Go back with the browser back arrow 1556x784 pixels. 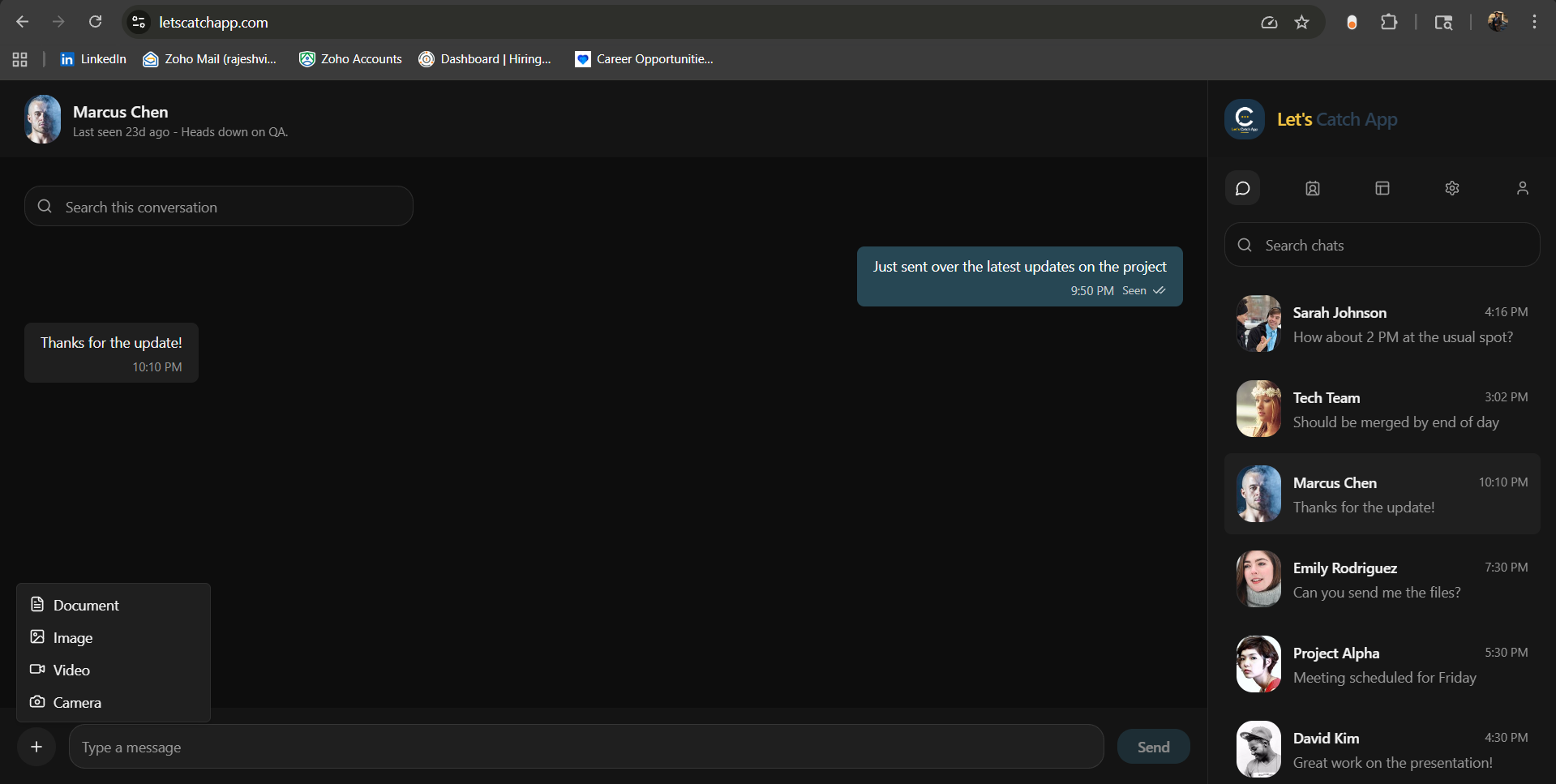coord(22,22)
